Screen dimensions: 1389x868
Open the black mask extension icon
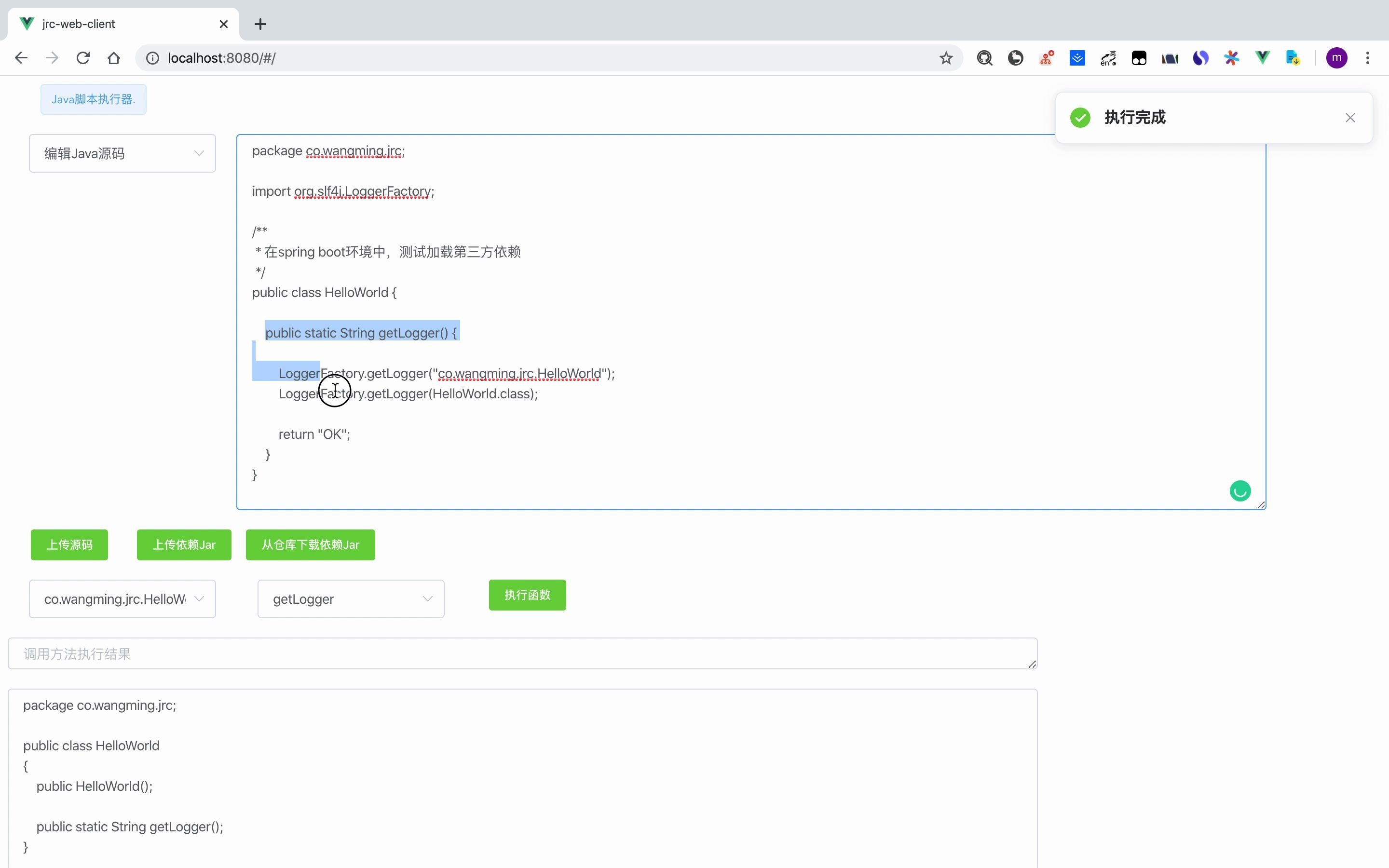[1139, 58]
